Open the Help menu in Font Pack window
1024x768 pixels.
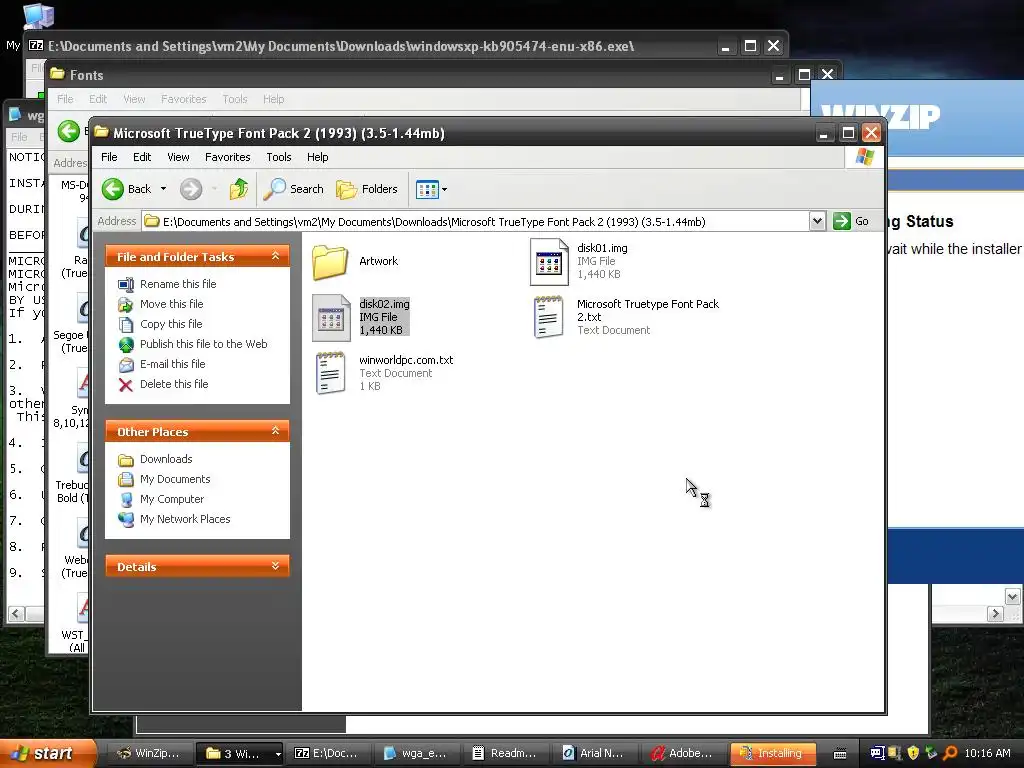[317, 157]
